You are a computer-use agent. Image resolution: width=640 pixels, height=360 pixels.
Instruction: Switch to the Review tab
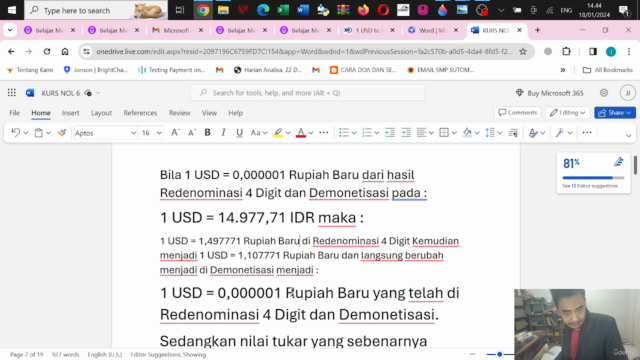click(180, 113)
